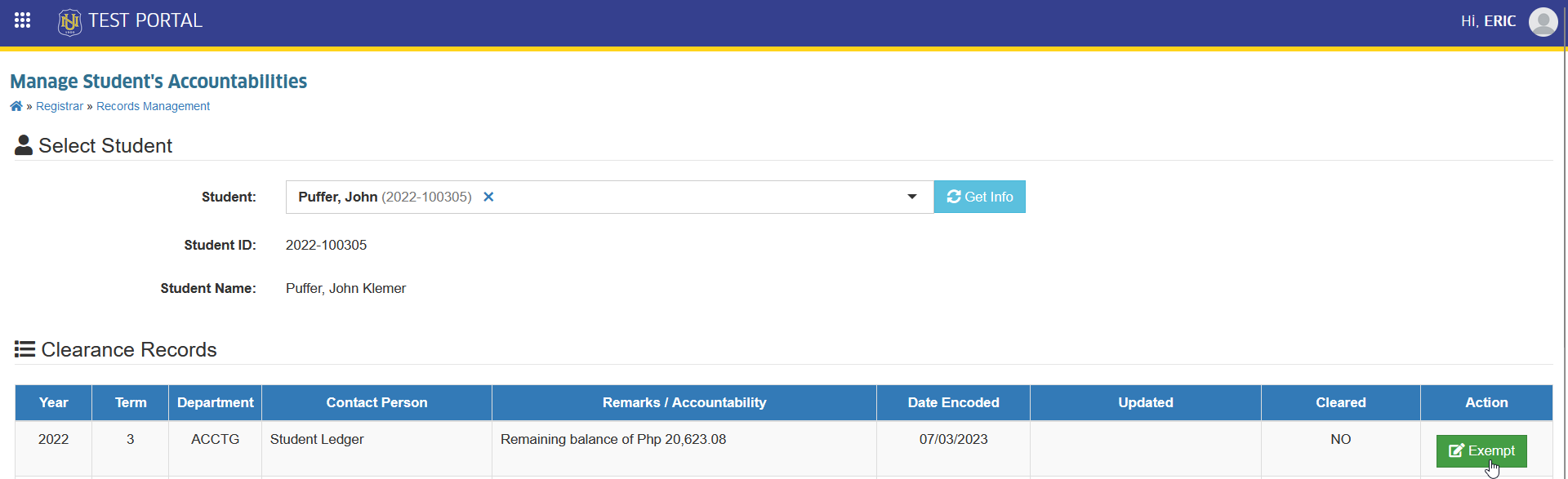Select the Remaining balance of Php 20,623.08 cell

pyautogui.click(x=684, y=448)
